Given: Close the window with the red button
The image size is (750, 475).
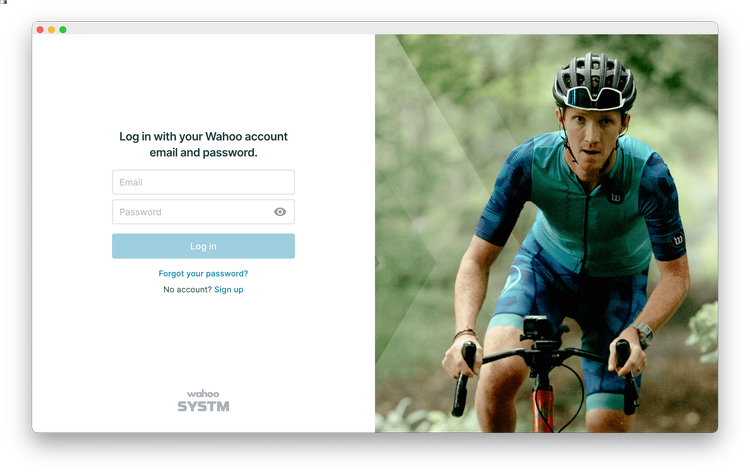Looking at the screenshot, I should click(x=40, y=30).
